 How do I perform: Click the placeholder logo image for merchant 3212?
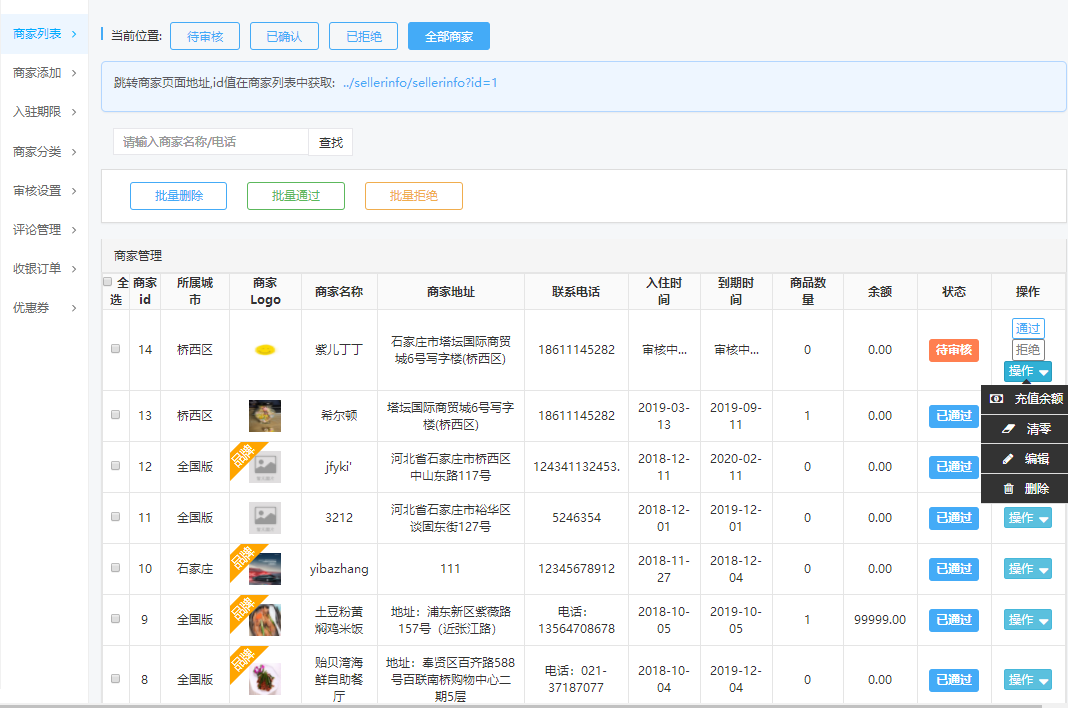coord(265,518)
